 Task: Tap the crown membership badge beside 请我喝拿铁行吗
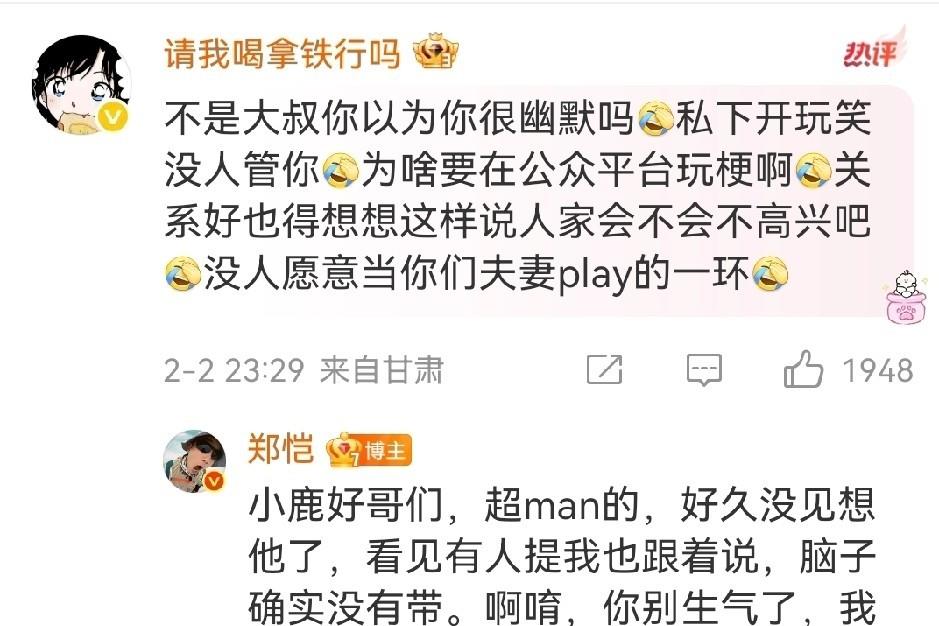tap(435, 52)
